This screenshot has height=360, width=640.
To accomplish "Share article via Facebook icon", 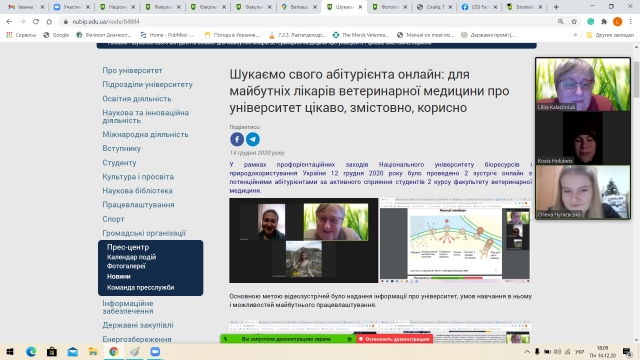I will tap(237, 139).
